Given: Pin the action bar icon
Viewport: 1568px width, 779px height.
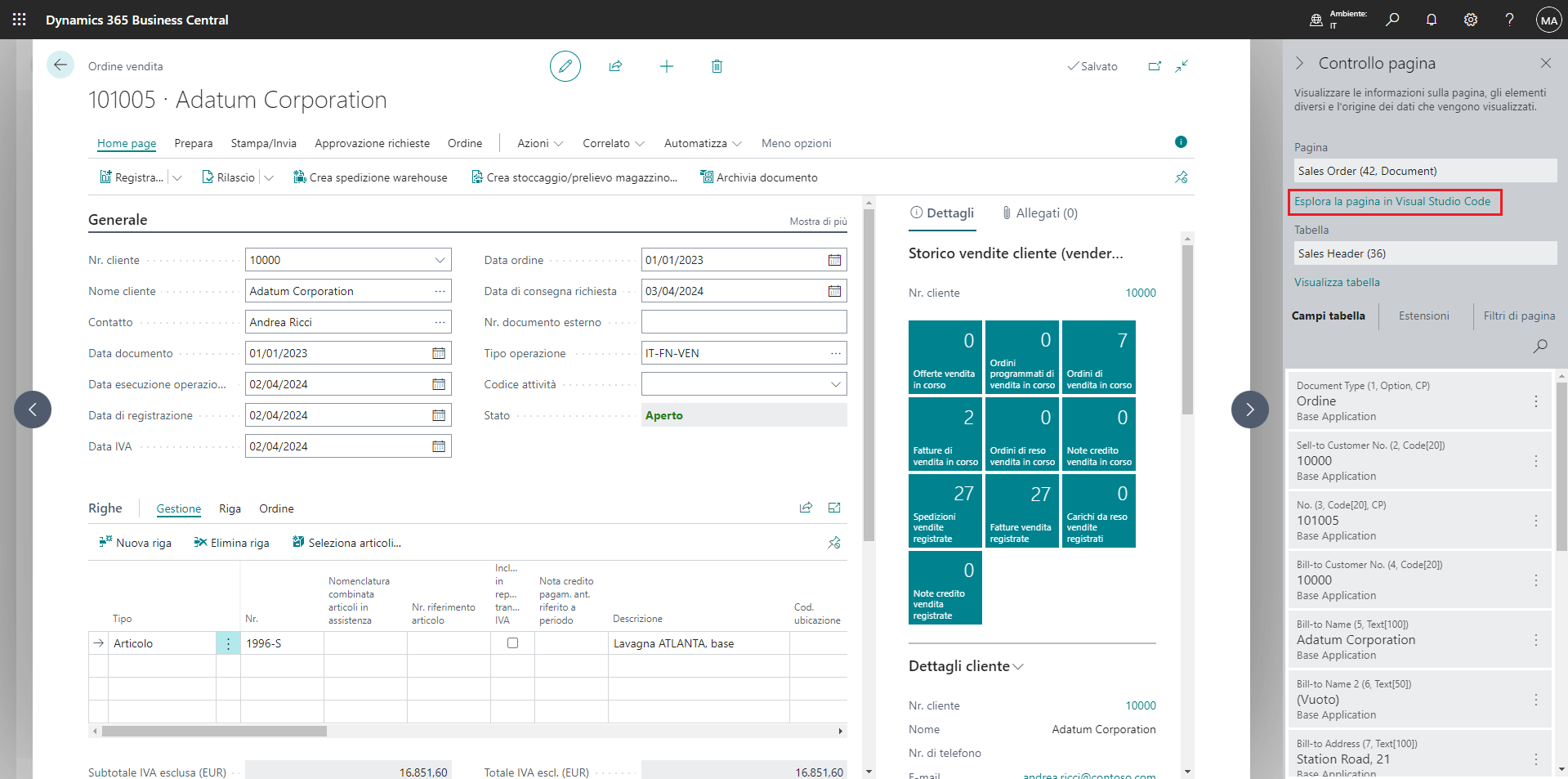Looking at the screenshot, I should tap(1182, 177).
